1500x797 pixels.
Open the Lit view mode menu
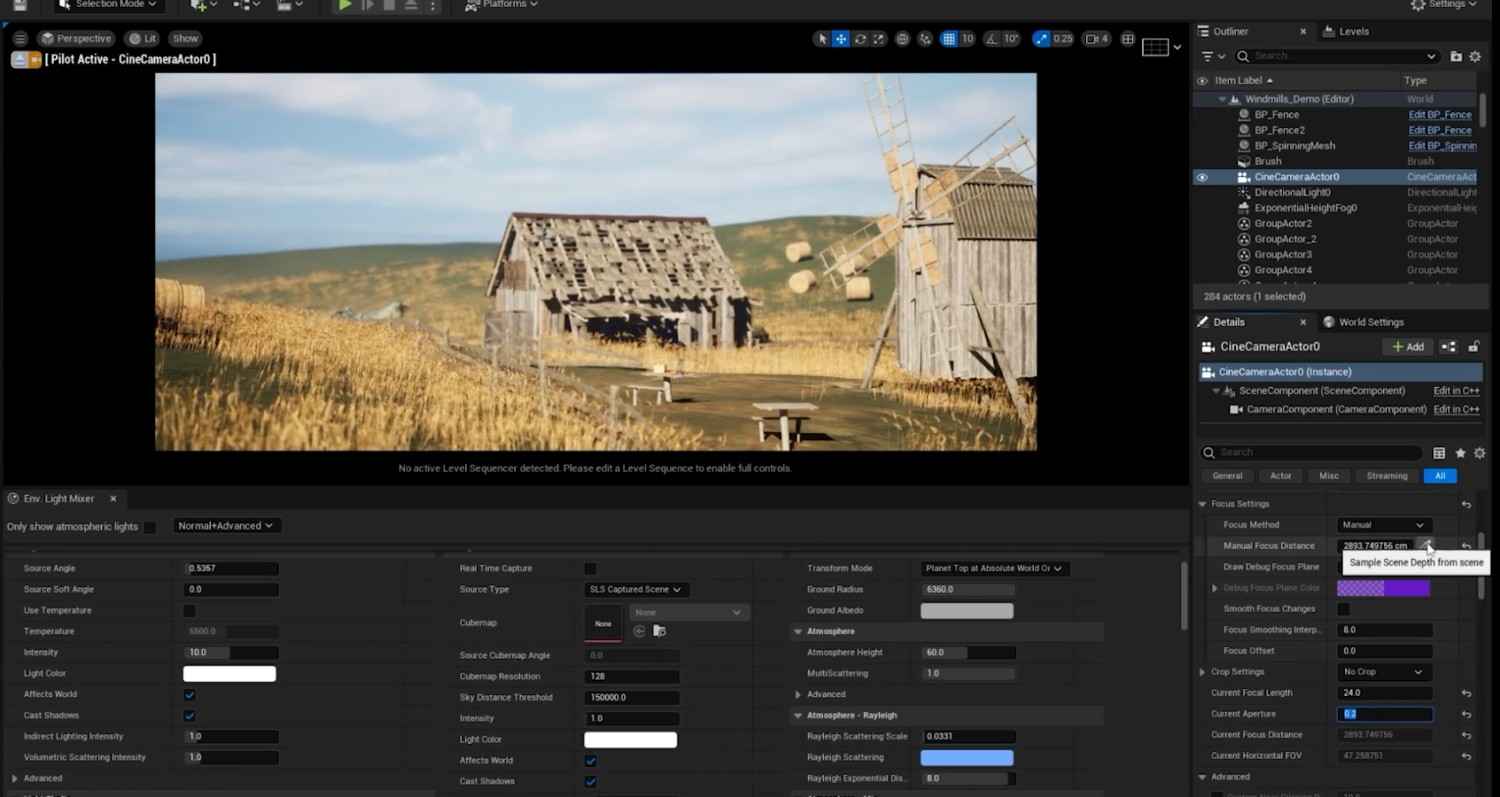click(143, 38)
